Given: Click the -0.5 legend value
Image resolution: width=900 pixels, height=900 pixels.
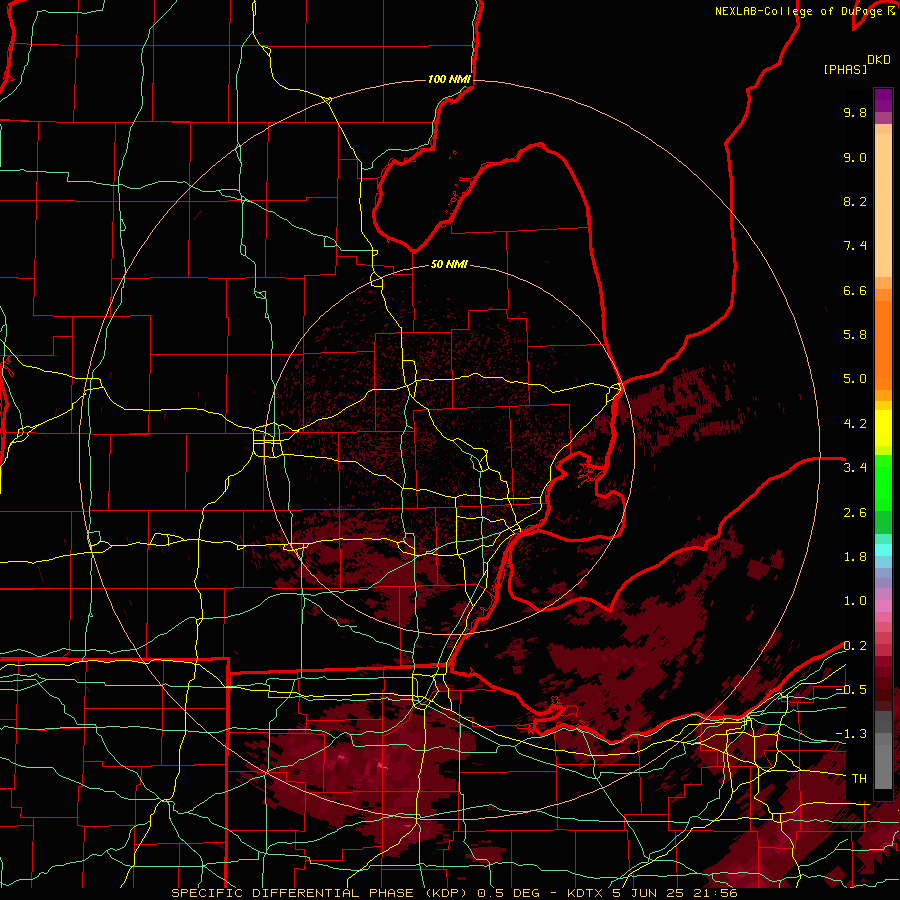Looking at the screenshot, I should 851,690.
